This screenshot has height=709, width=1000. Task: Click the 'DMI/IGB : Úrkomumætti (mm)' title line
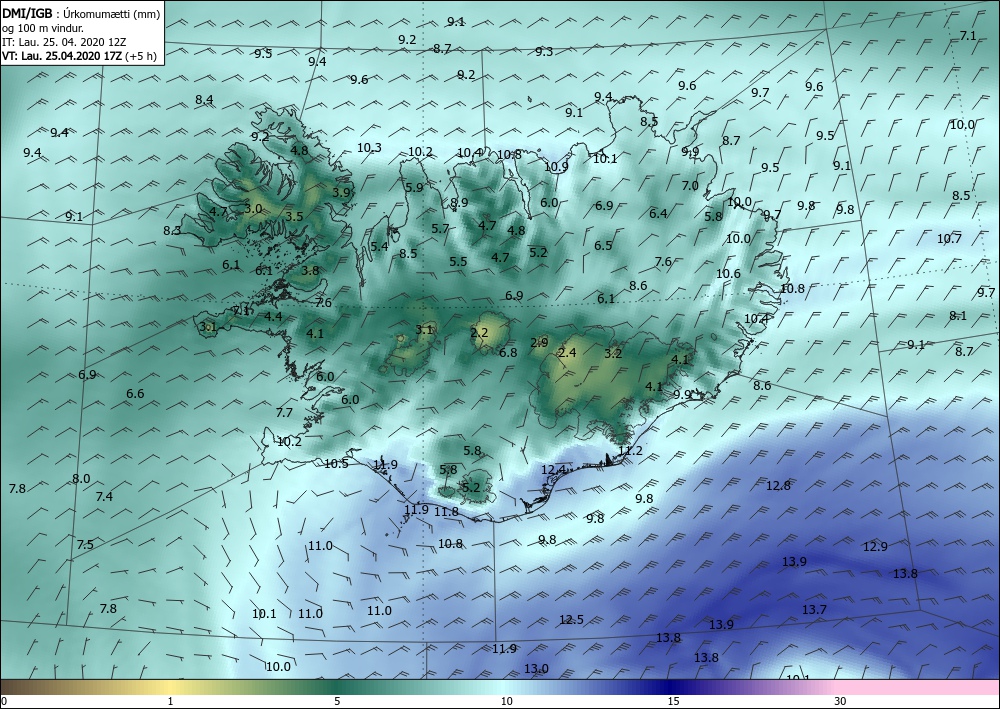pos(81,13)
